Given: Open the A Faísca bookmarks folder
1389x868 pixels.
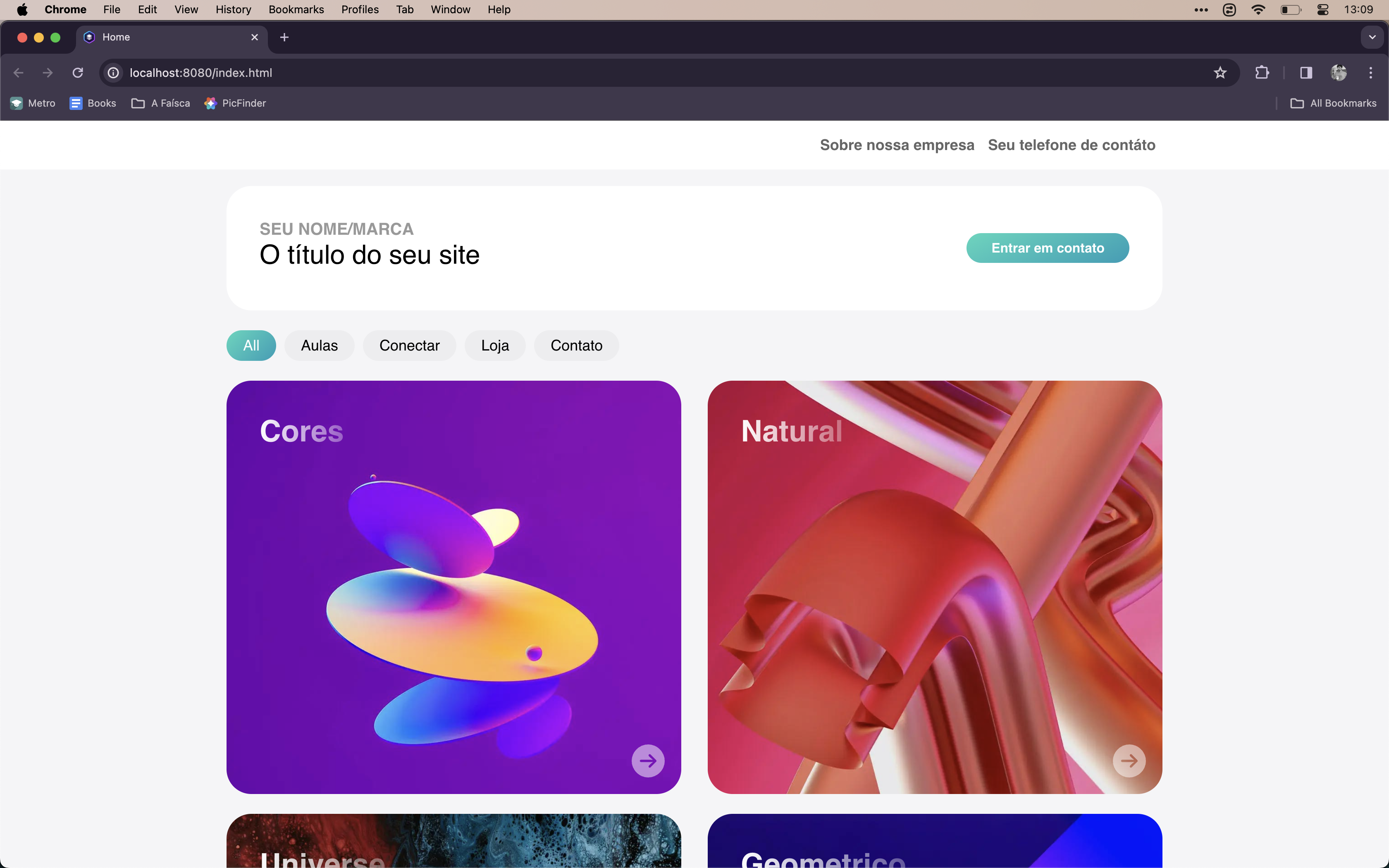Looking at the screenshot, I should (x=160, y=103).
